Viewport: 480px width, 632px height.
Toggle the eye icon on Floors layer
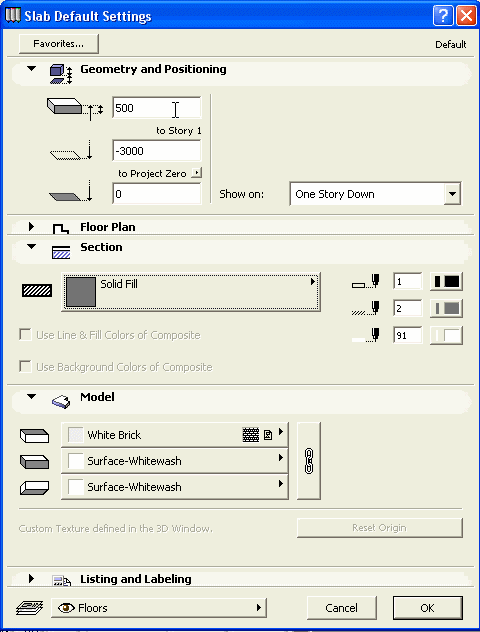pyautogui.click(x=66, y=607)
